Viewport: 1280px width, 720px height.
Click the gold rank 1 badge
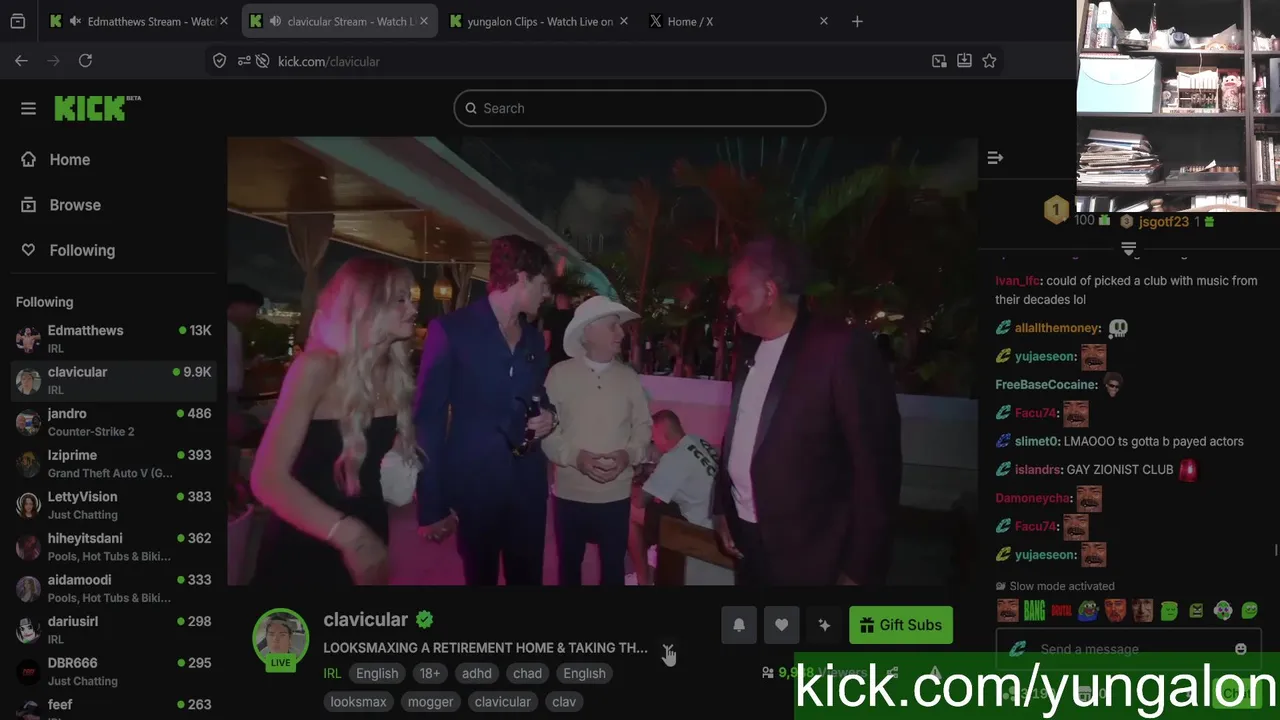click(x=1056, y=210)
